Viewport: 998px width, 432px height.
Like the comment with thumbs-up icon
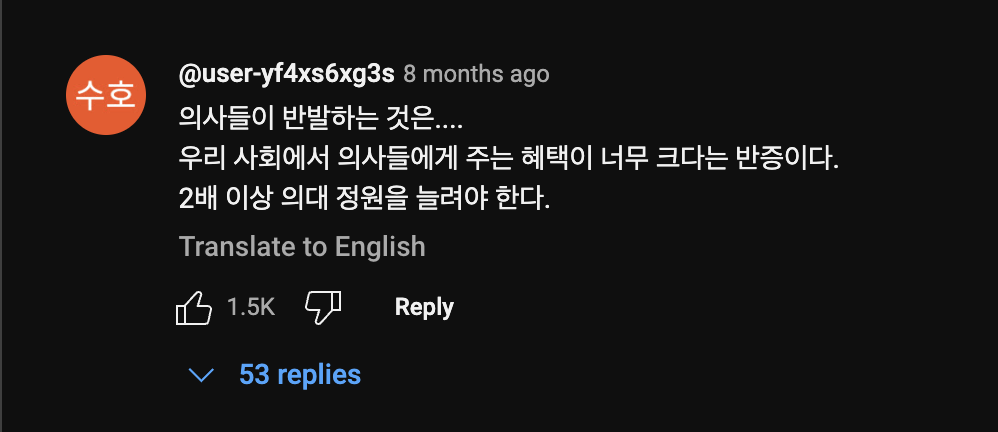pos(194,308)
